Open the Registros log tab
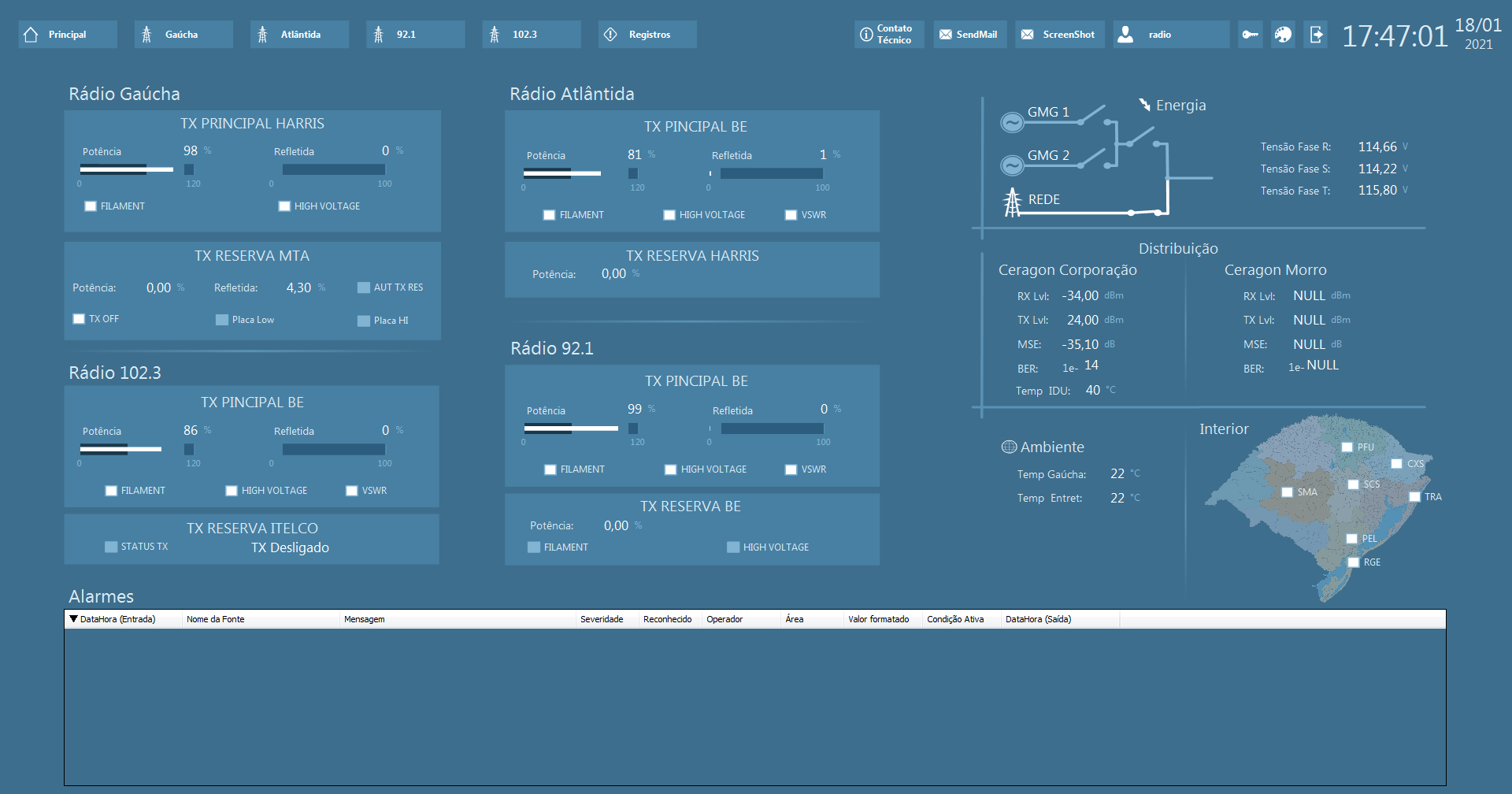1512x794 pixels. pos(647,35)
